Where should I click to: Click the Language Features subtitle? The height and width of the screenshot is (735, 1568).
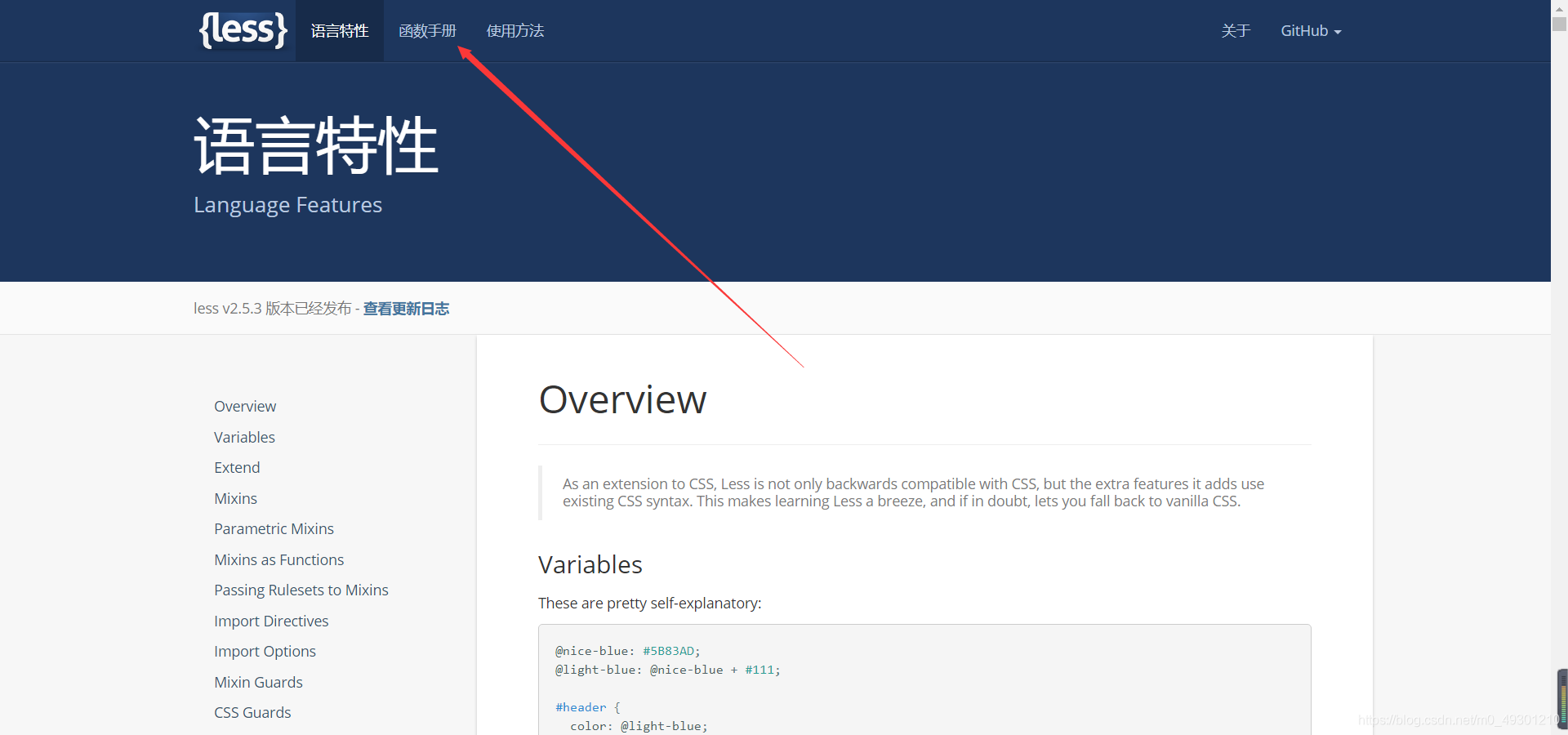(x=287, y=204)
